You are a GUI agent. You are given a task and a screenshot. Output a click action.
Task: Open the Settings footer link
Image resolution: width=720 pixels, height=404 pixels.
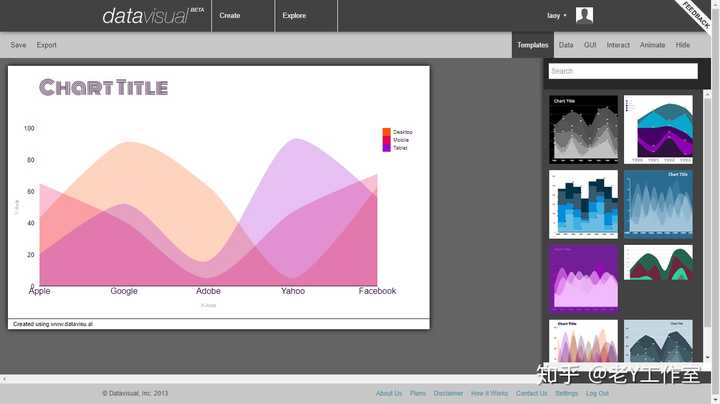pyautogui.click(x=567, y=393)
